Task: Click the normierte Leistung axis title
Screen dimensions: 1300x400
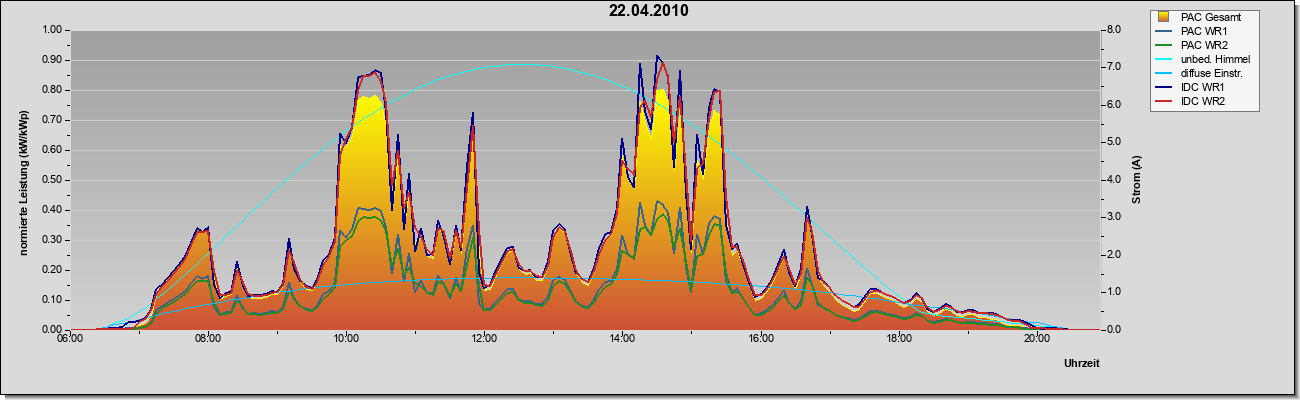Action: 23,178
